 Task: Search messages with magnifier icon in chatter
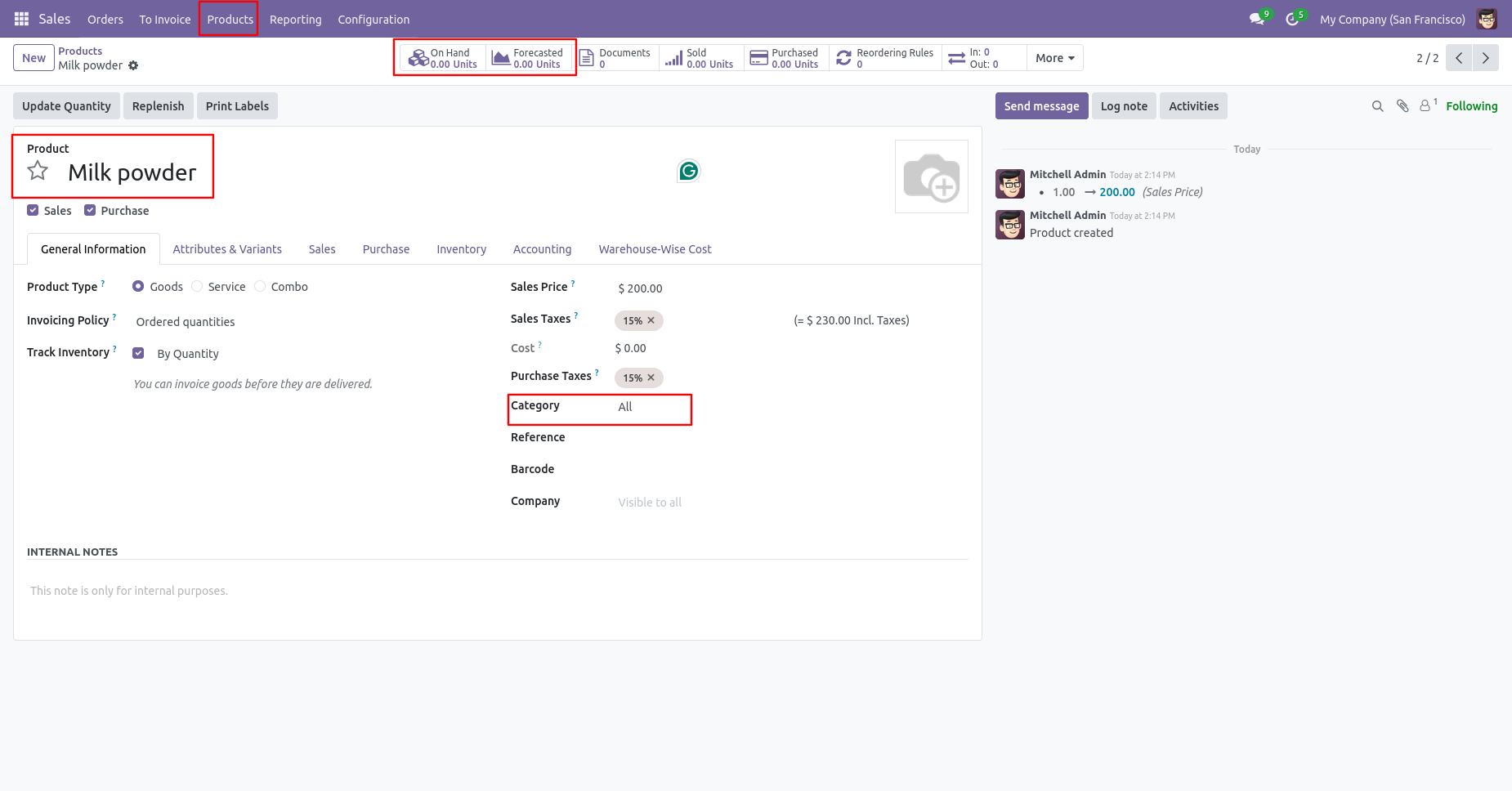coord(1378,106)
